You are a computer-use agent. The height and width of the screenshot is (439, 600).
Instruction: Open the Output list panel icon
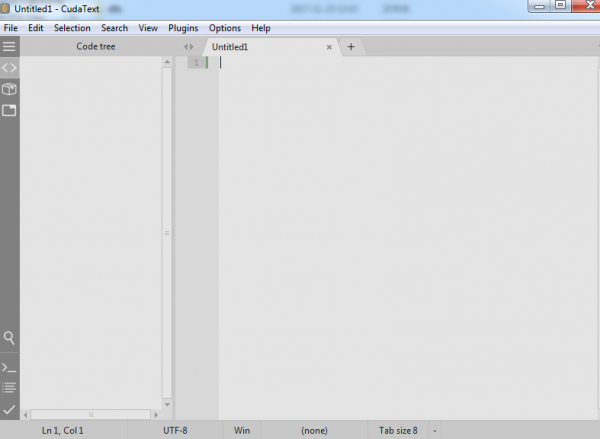[9, 387]
